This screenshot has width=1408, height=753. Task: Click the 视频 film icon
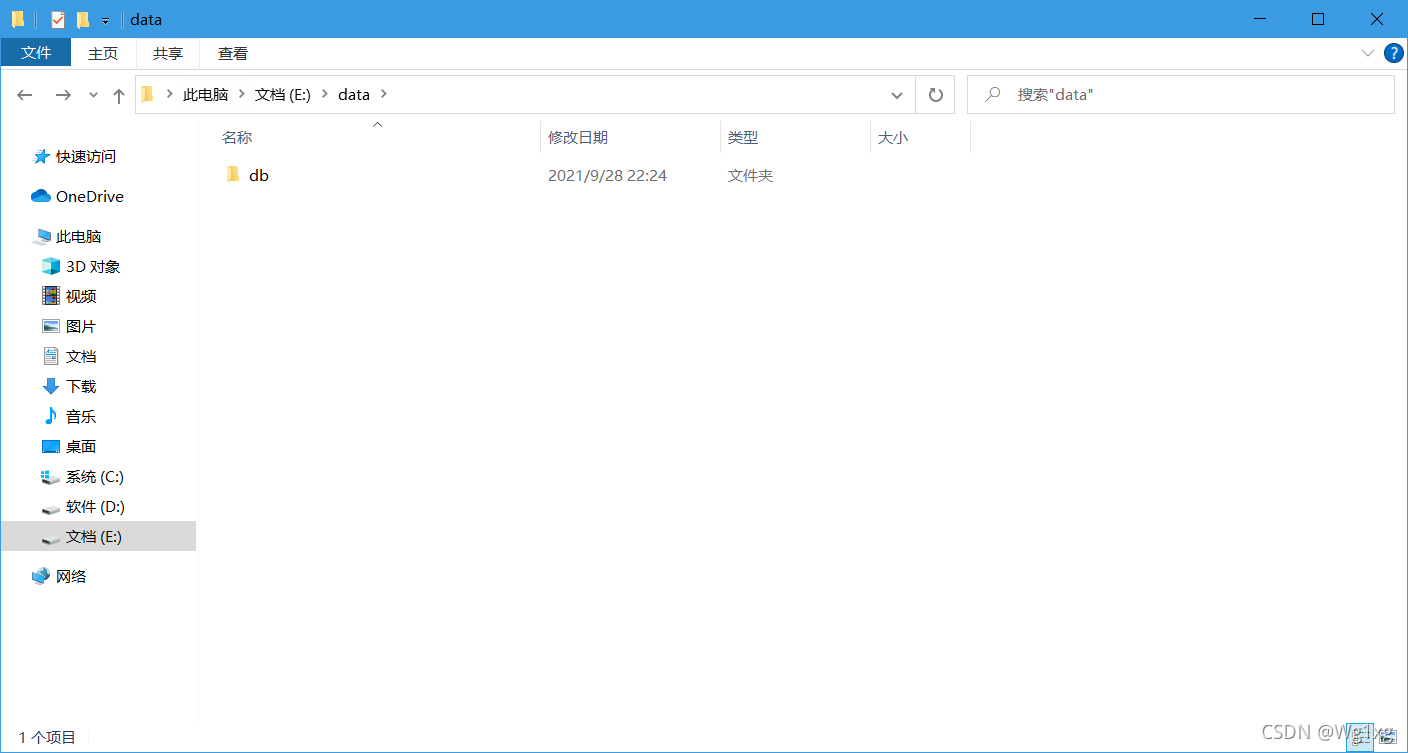click(x=51, y=296)
